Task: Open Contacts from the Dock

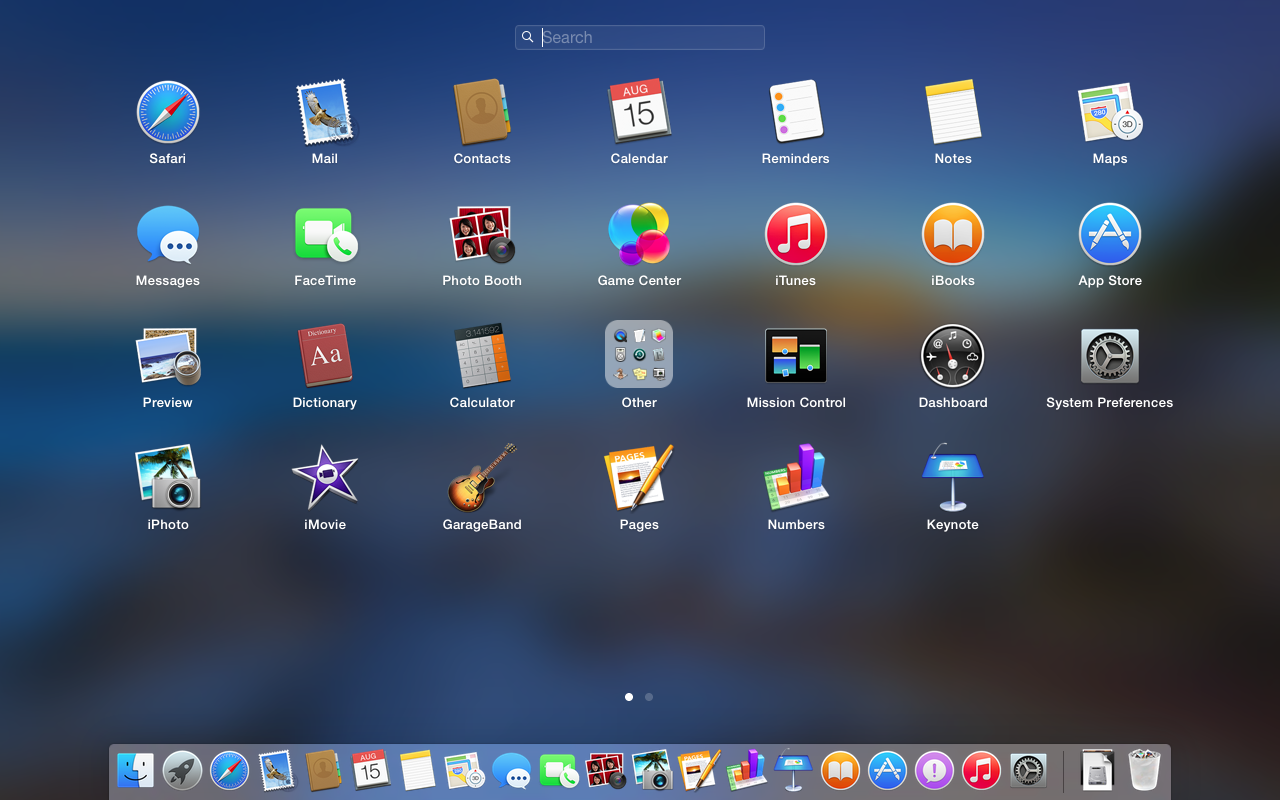Action: (323, 771)
